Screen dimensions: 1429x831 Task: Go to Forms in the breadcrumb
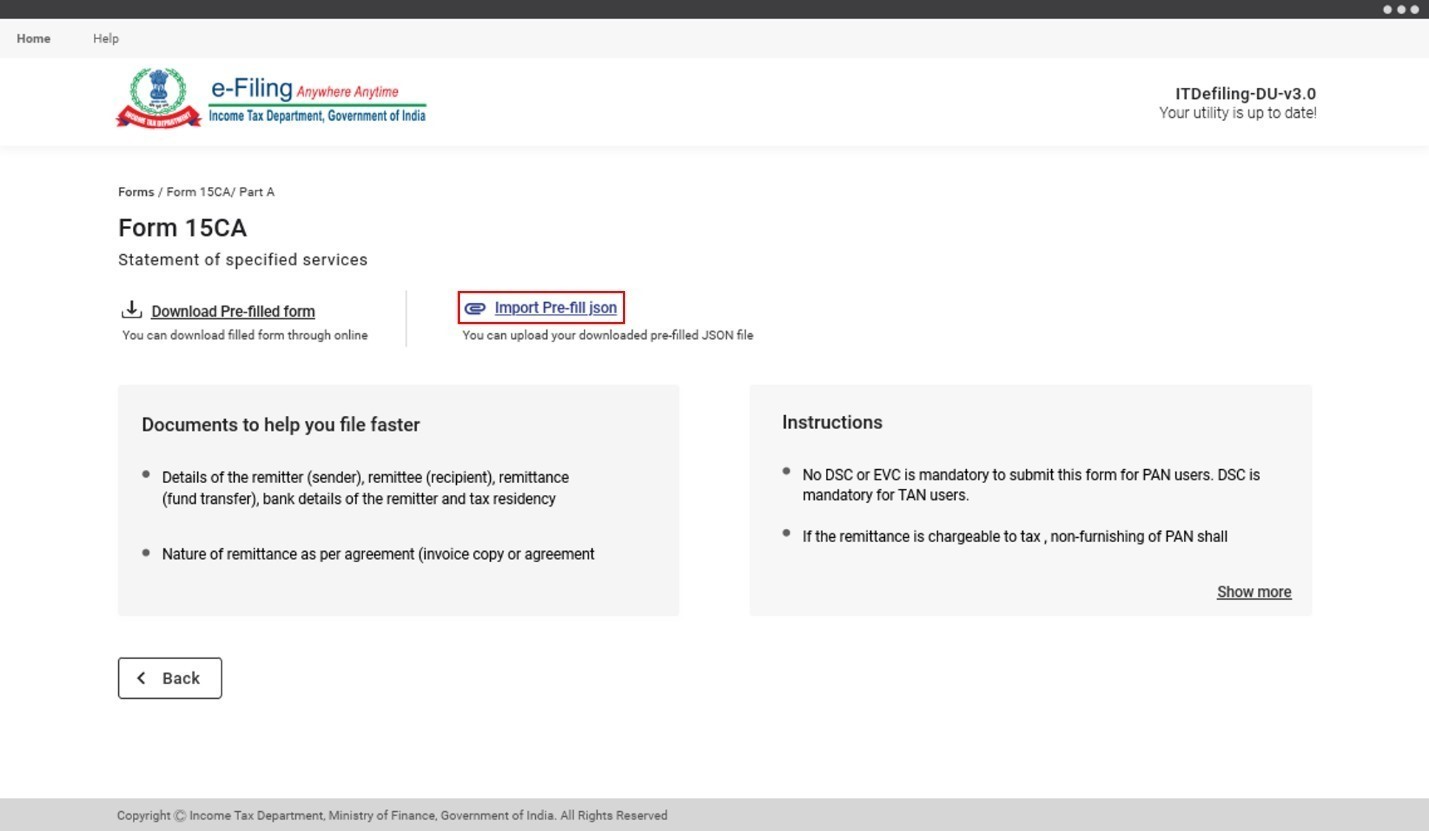click(136, 192)
